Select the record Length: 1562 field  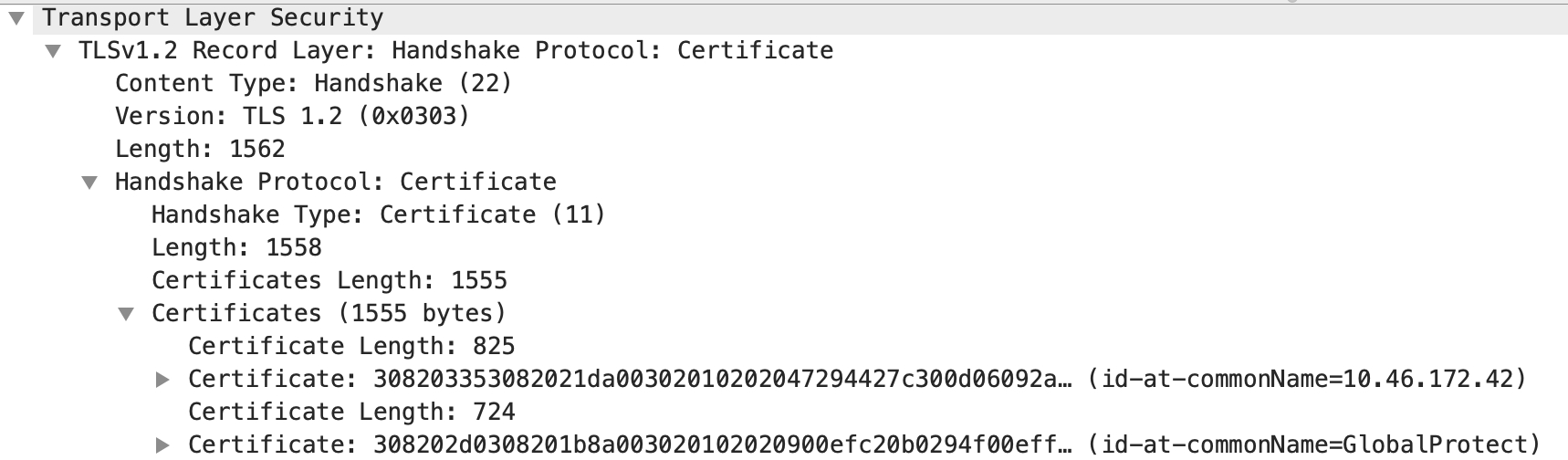tap(200, 150)
